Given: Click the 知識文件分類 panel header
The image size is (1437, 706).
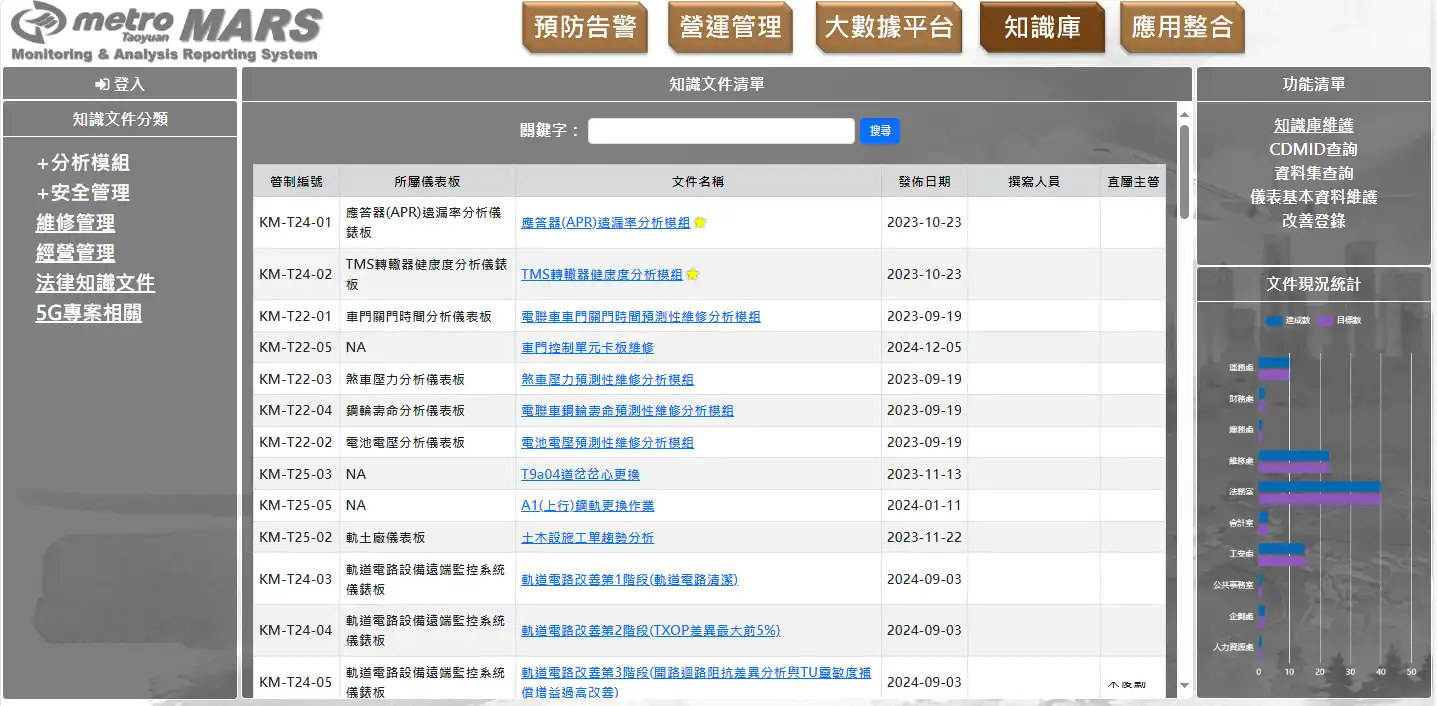Looking at the screenshot, I should point(120,119).
